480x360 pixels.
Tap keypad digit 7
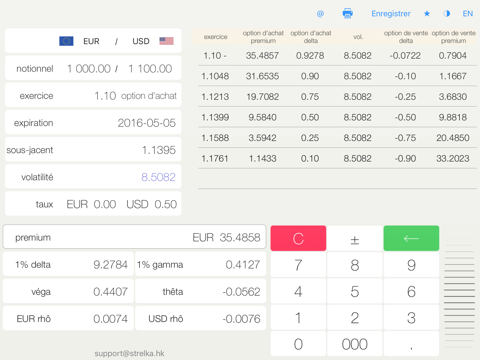[x=298, y=265]
